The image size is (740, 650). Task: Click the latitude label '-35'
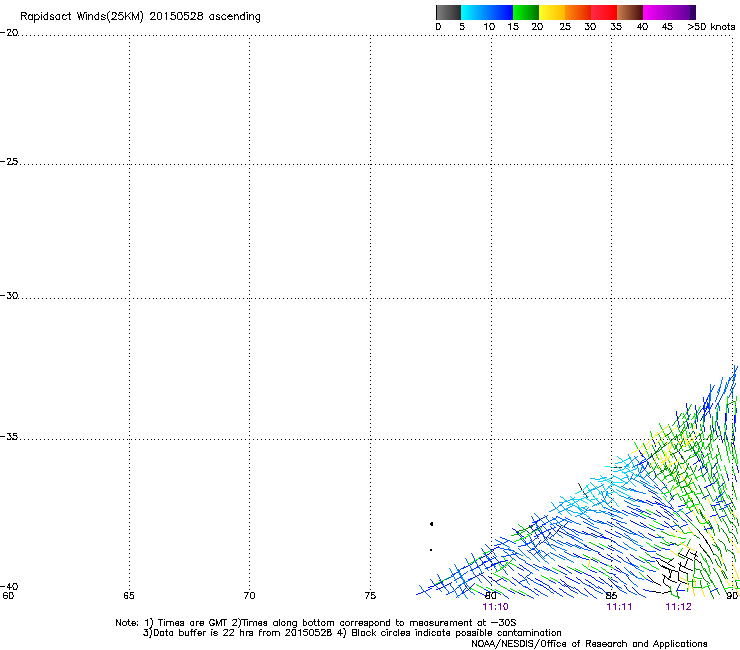9,437
